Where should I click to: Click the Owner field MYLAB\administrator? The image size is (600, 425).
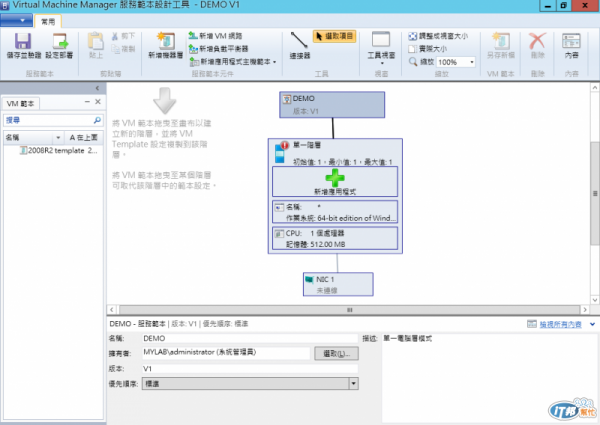pyautogui.click(x=226, y=353)
